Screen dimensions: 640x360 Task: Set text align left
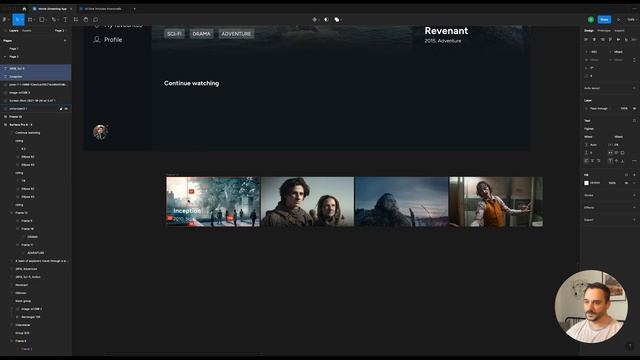[586, 161]
